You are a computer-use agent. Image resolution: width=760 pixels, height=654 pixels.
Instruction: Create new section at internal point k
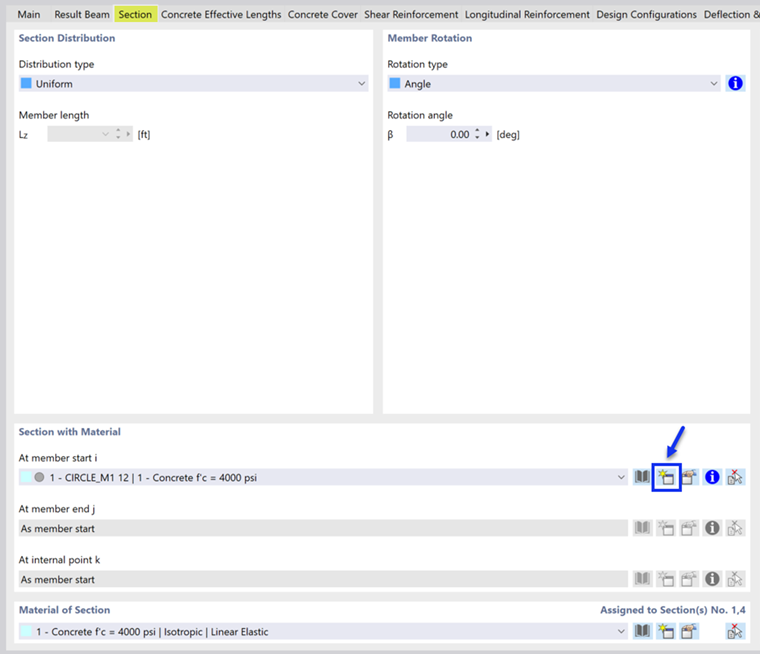pos(666,579)
